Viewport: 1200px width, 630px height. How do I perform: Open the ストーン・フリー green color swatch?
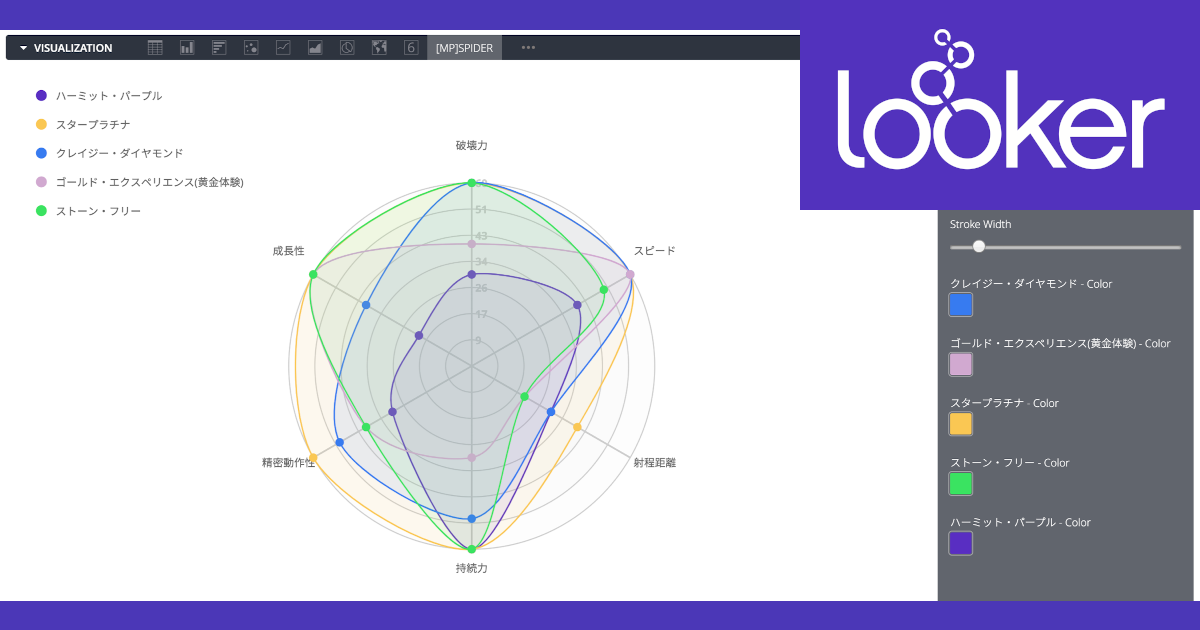coord(960,484)
